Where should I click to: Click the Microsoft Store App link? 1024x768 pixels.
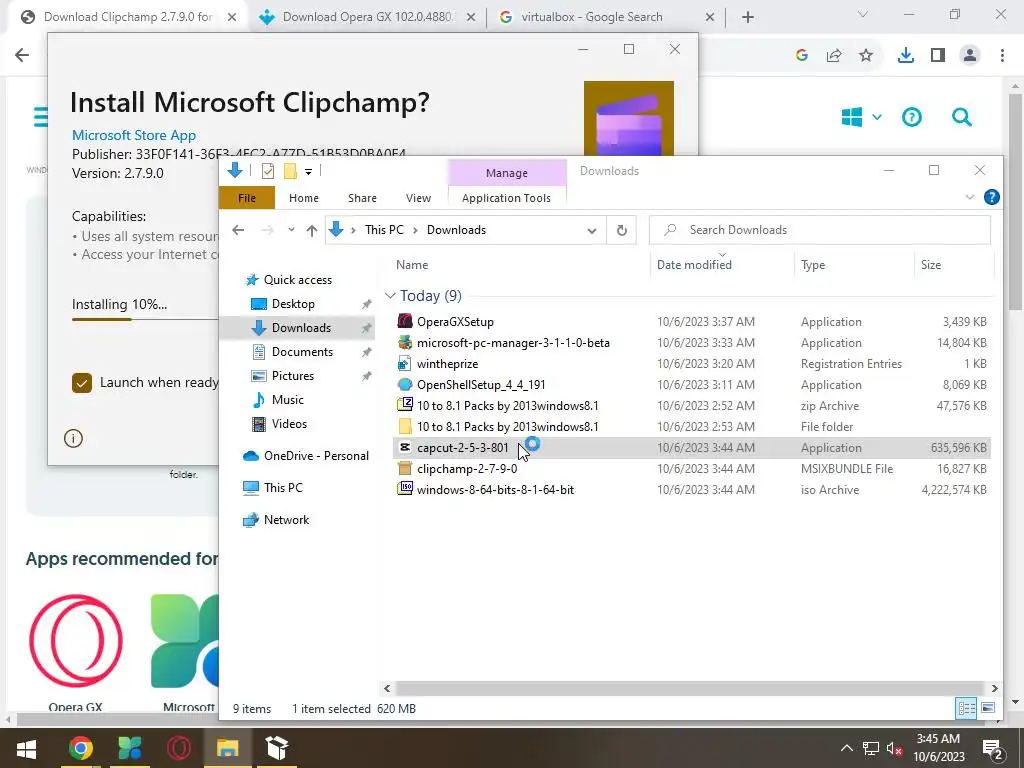pyautogui.click(x=134, y=135)
